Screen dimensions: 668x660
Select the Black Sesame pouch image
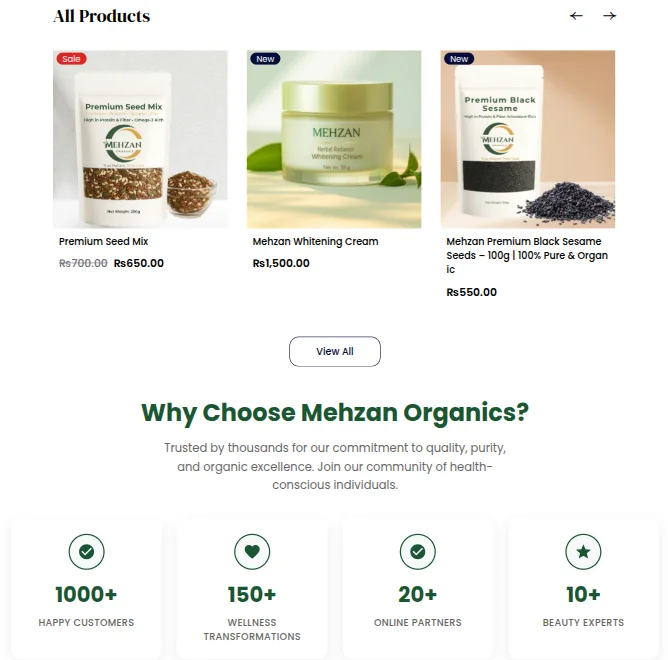point(528,139)
